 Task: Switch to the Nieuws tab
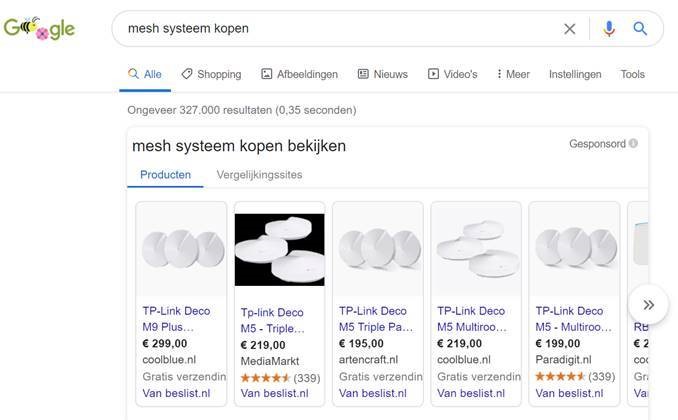pyautogui.click(x=382, y=74)
